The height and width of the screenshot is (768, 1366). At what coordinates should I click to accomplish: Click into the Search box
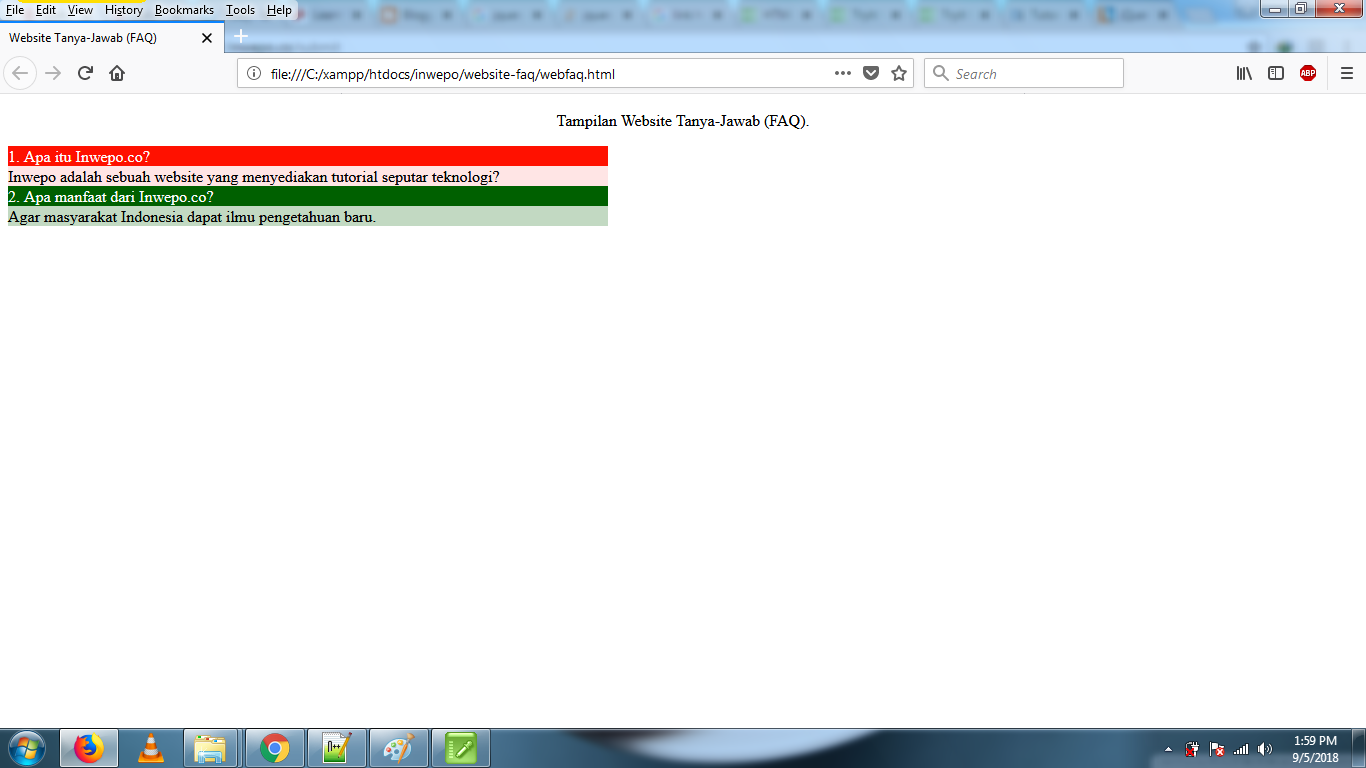coord(1024,74)
